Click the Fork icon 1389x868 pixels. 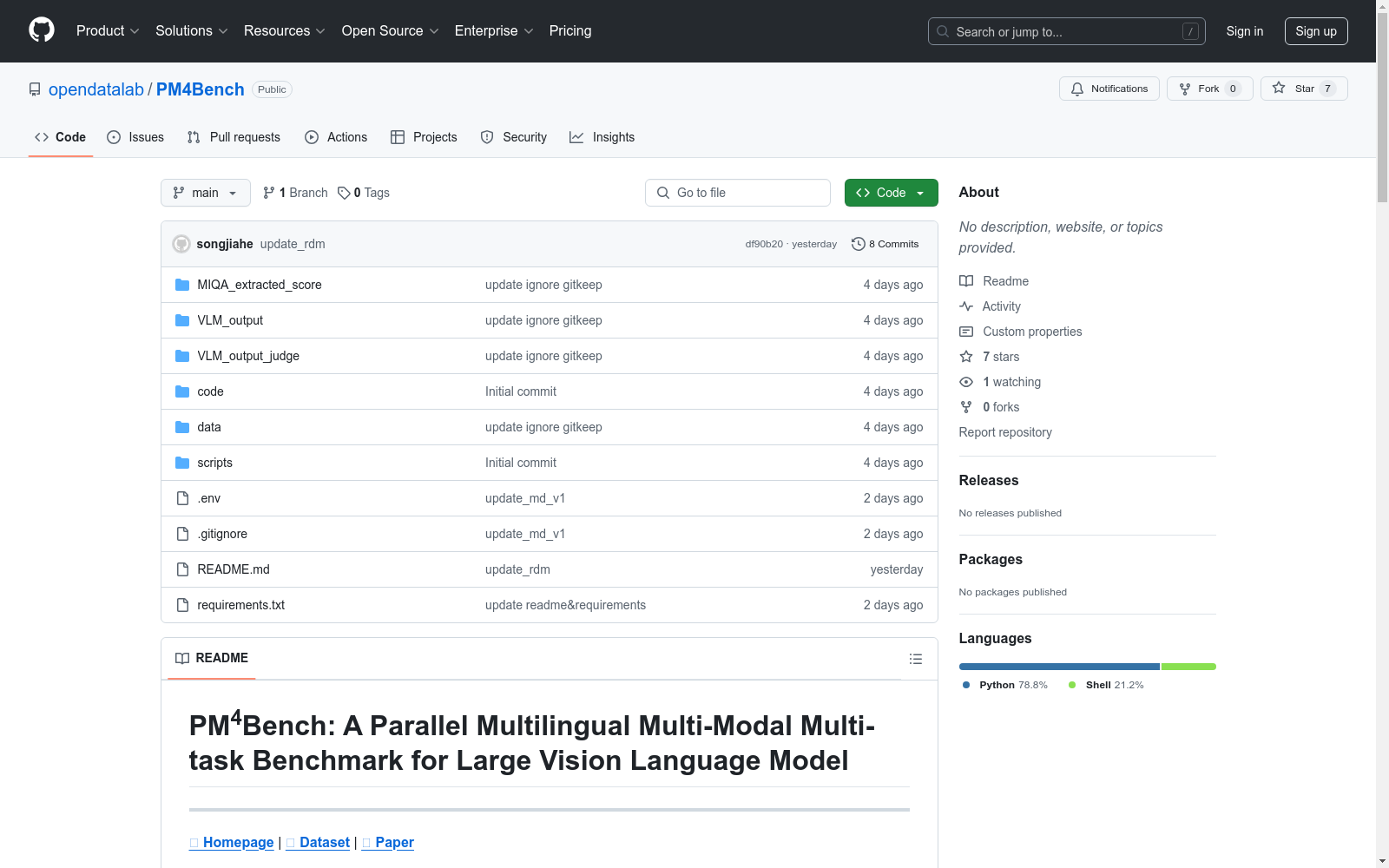1185,89
